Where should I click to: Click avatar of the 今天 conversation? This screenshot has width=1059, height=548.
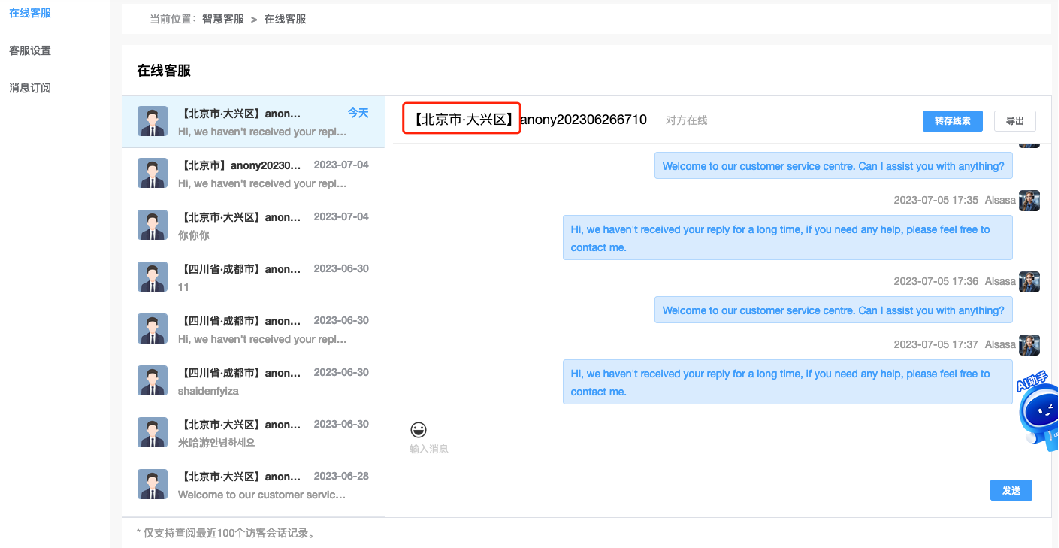coord(153,122)
